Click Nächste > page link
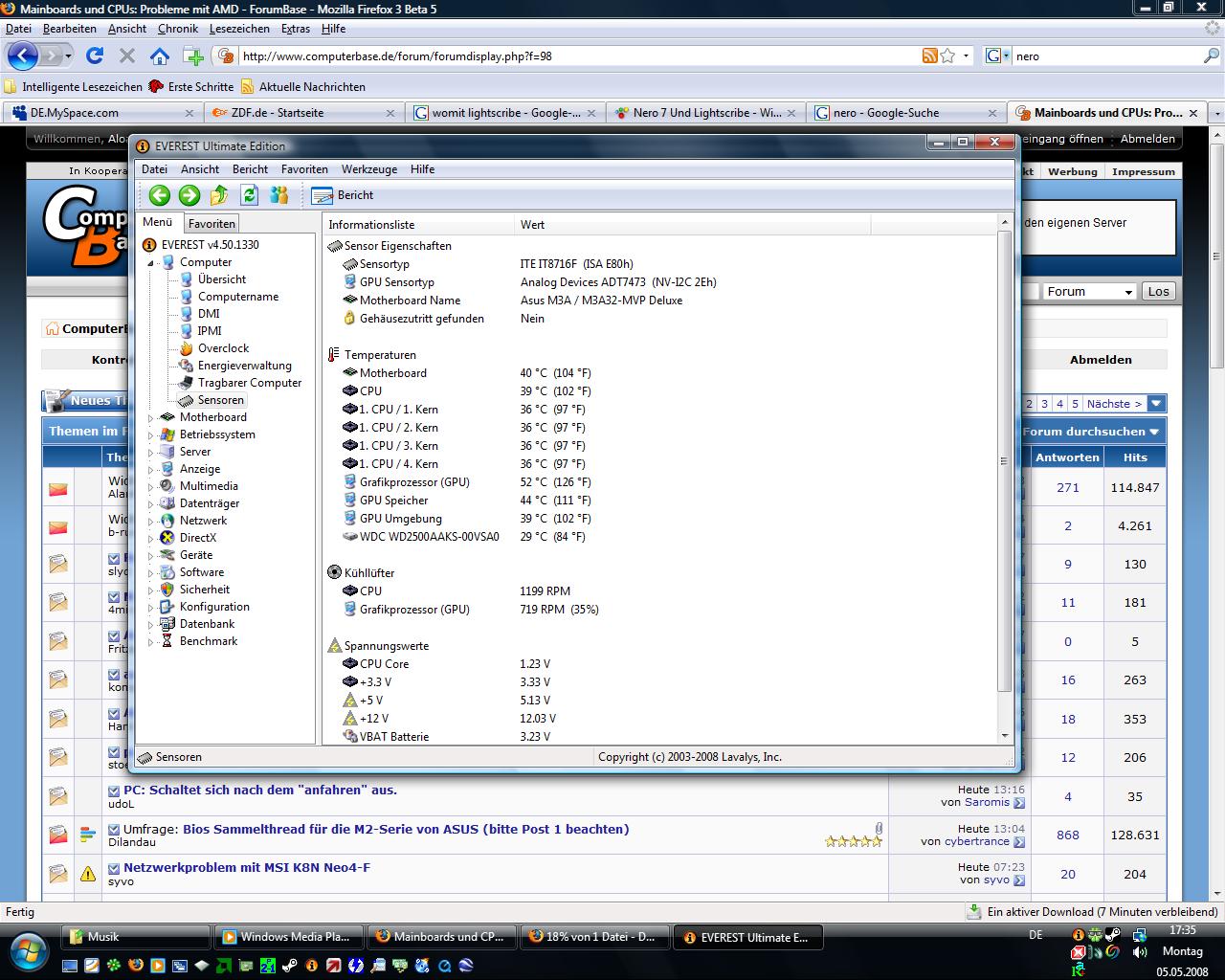 pyautogui.click(x=1114, y=404)
